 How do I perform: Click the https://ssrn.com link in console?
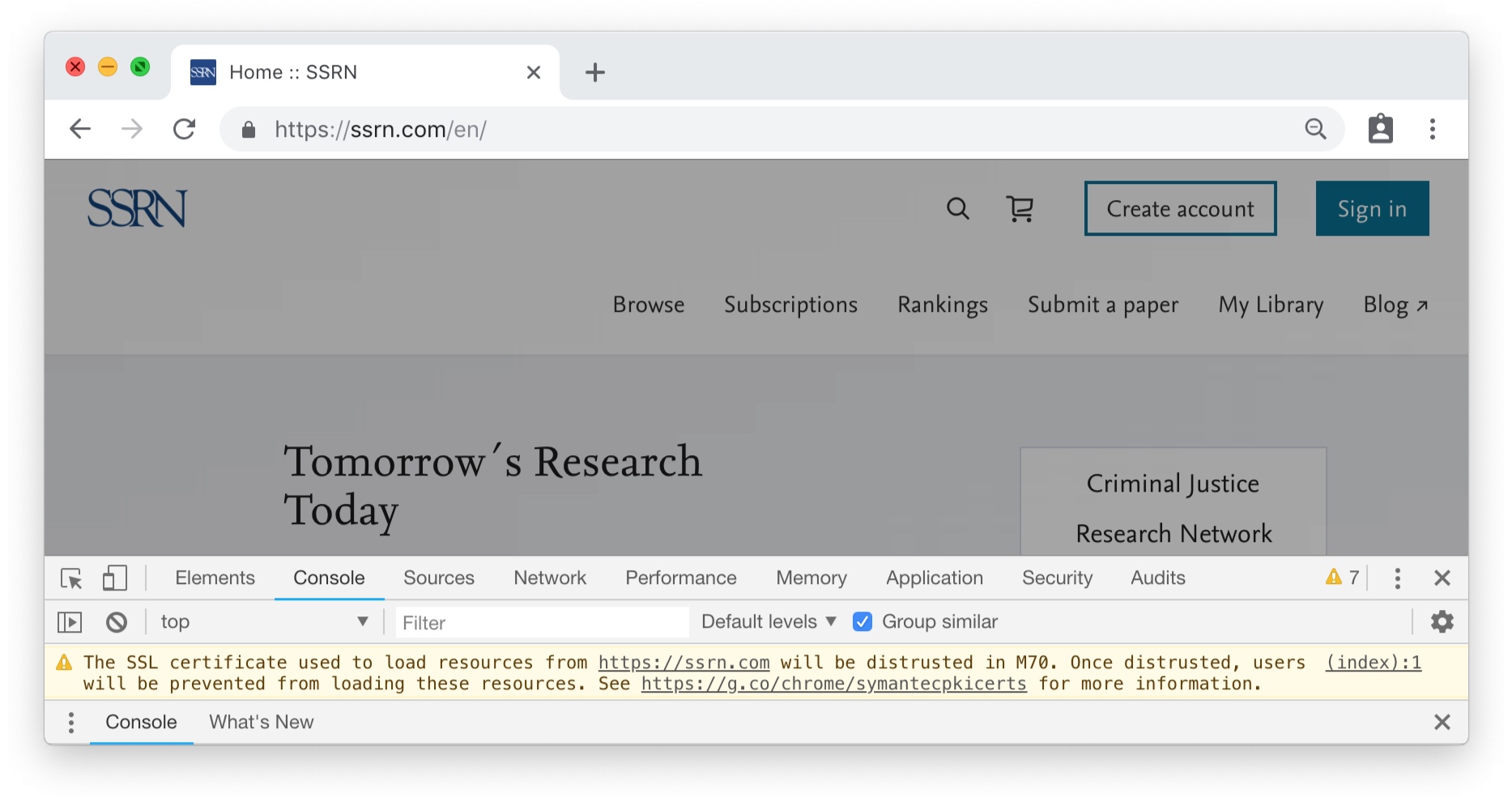(684, 663)
